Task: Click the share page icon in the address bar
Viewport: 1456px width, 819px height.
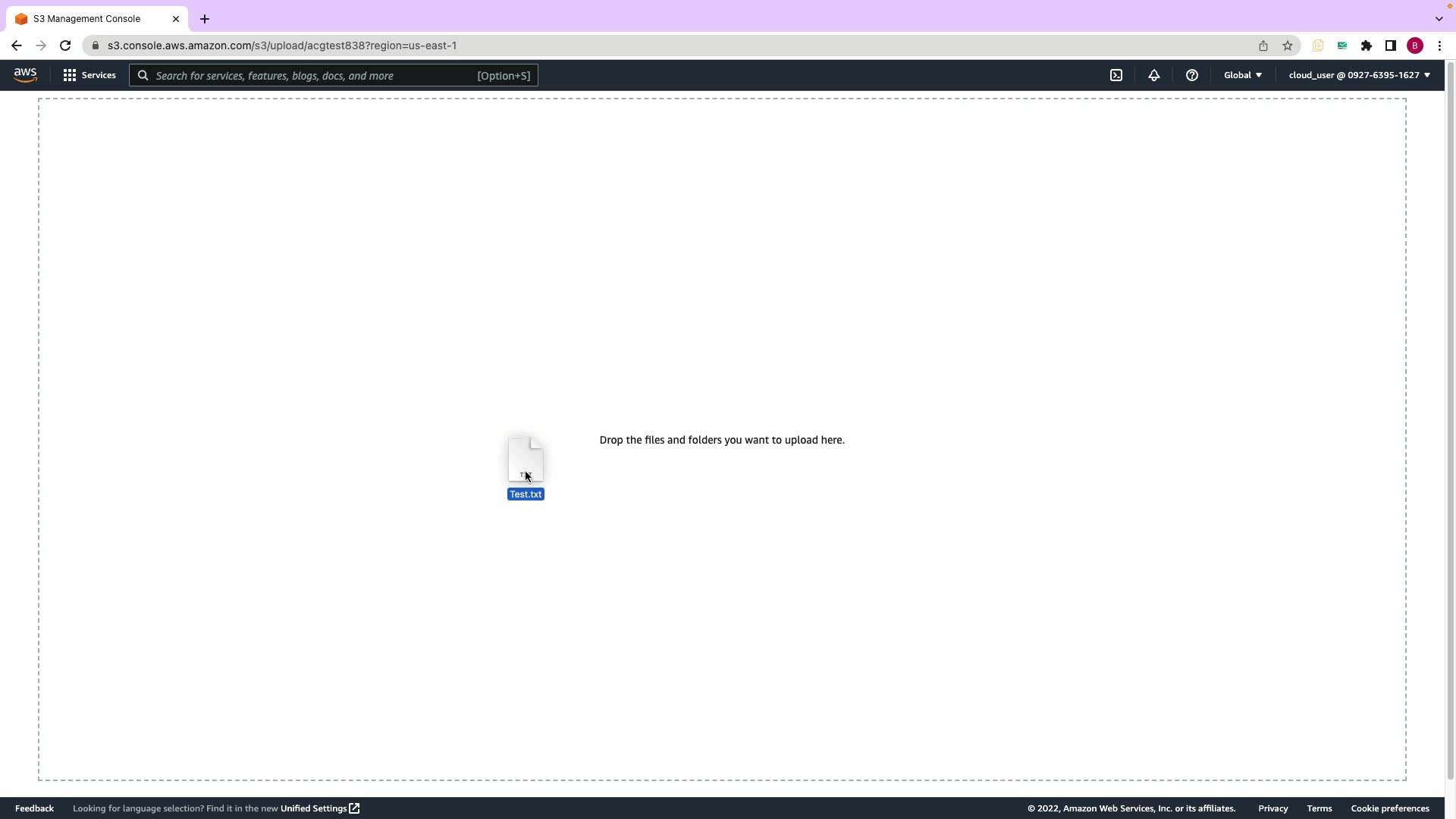Action: tap(1263, 45)
